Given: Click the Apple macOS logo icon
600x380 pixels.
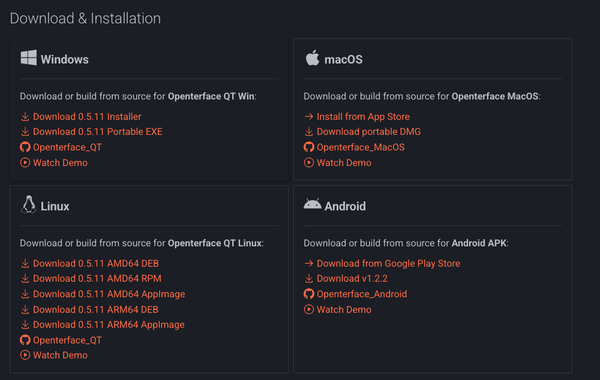Looking at the screenshot, I should point(312,58).
